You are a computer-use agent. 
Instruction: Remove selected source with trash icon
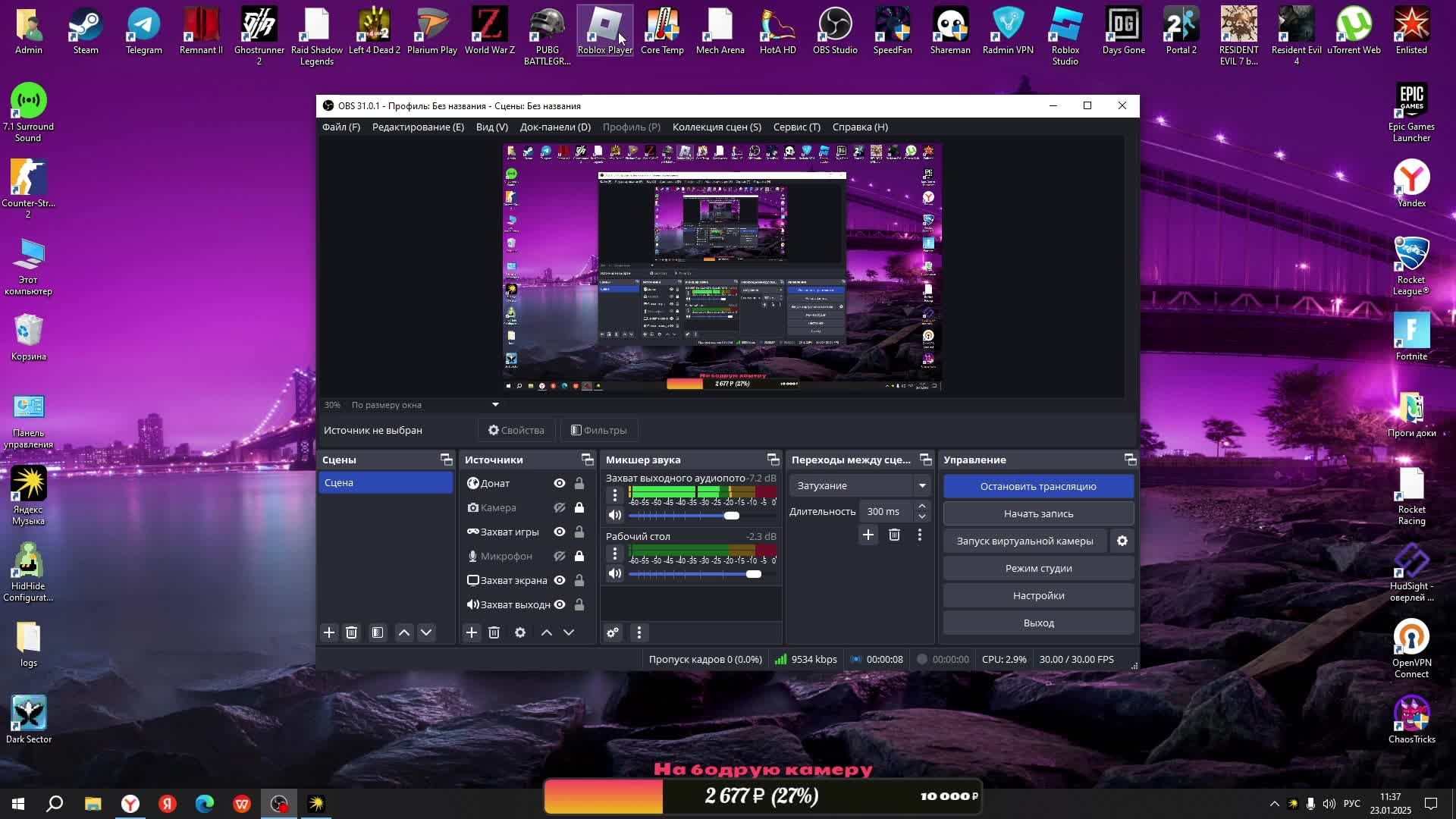(x=494, y=632)
